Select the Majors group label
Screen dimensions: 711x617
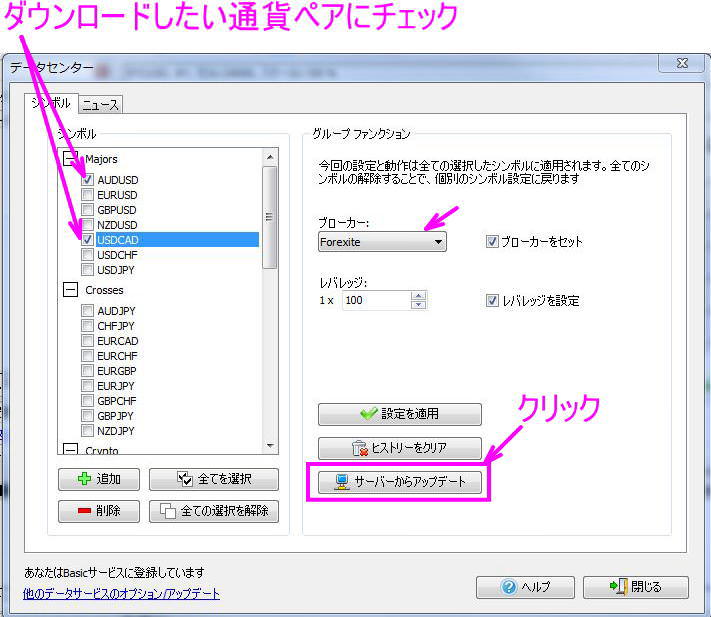pos(101,159)
